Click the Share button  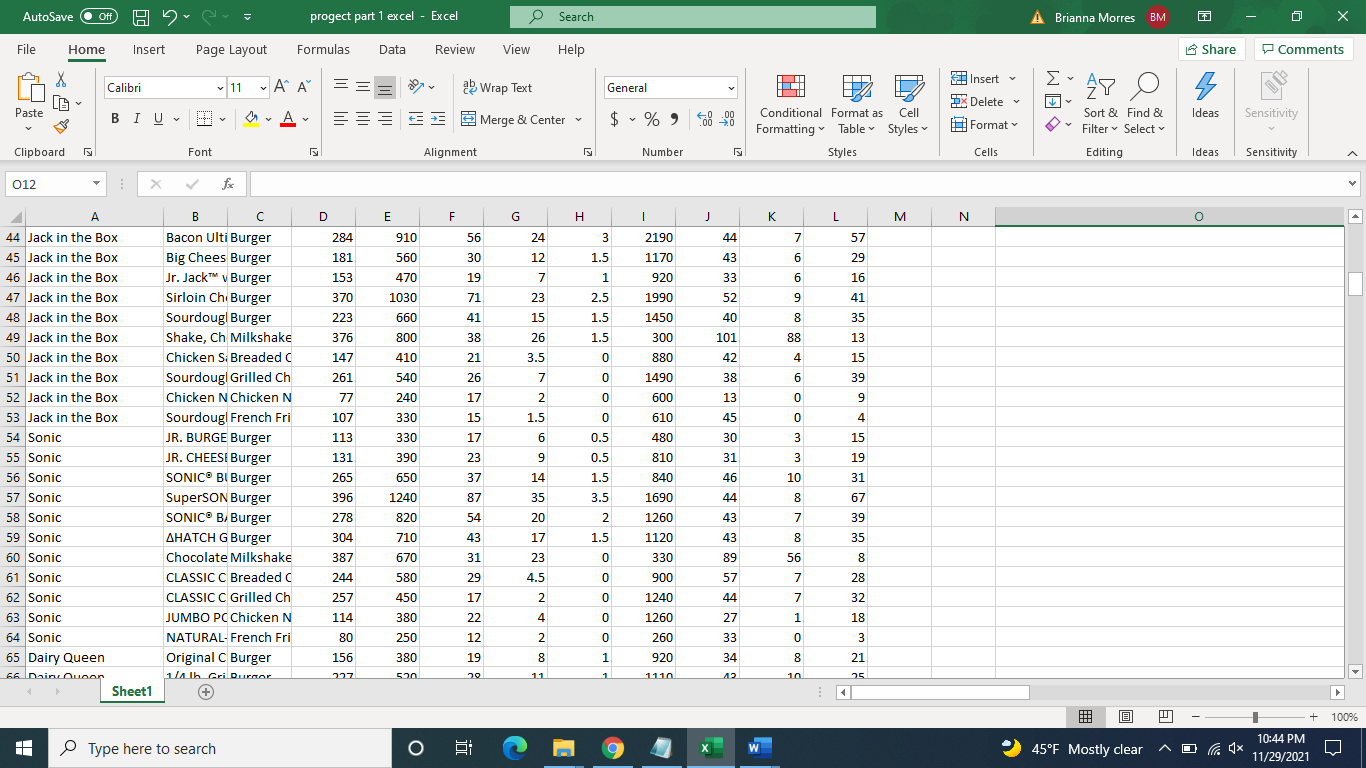point(1210,48)
